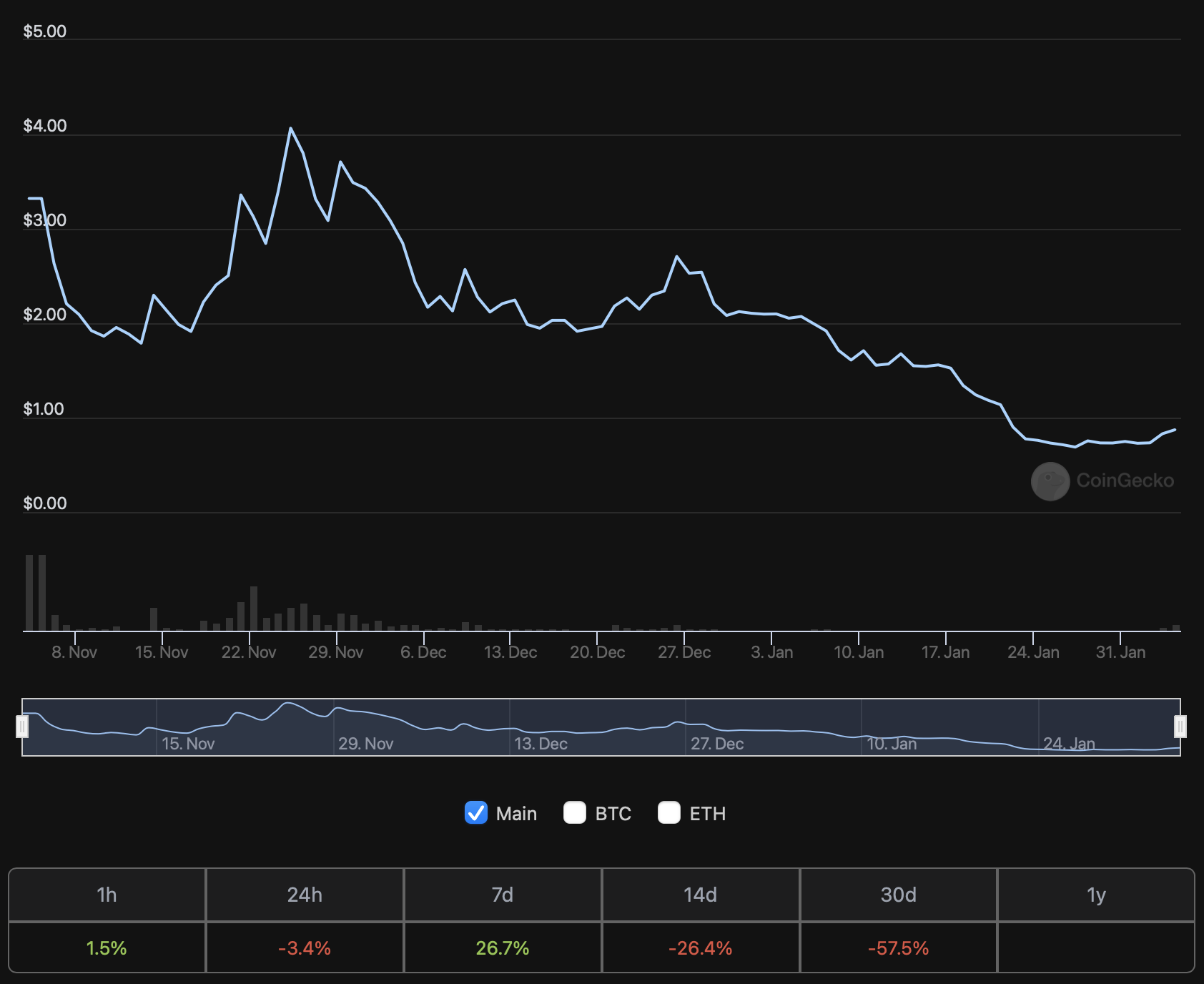Click the tallest volume bar at chart start
The height and width of the screenshot is (984, 1204).
tap(30, 592)
